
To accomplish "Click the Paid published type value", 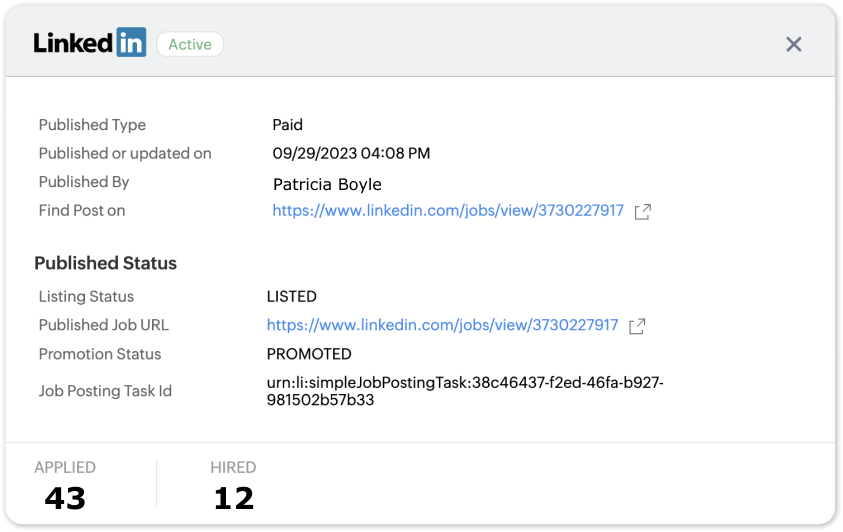I will pyautogui.click(x=287, y=125).
